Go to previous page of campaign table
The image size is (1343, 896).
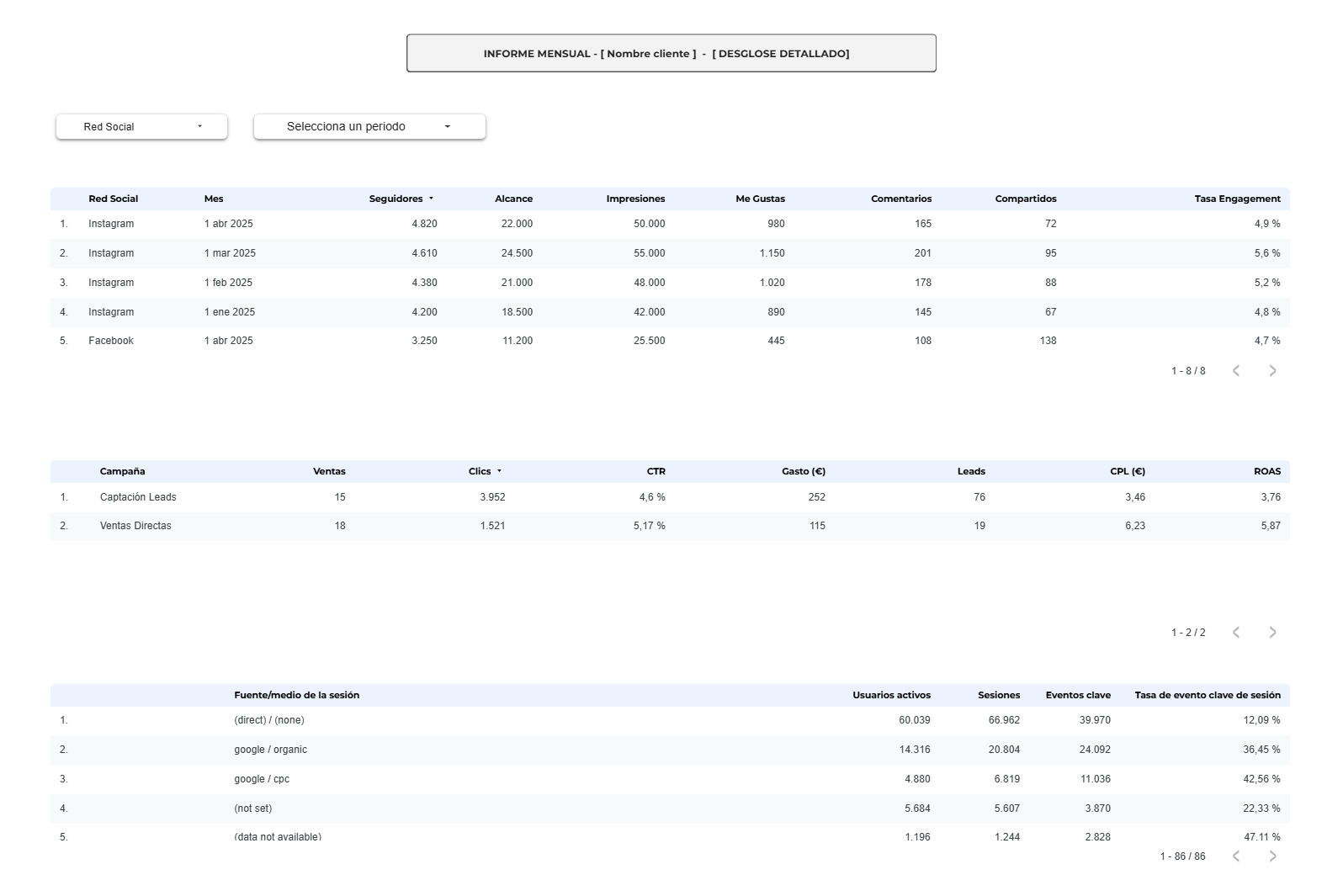pos(1236,633)
